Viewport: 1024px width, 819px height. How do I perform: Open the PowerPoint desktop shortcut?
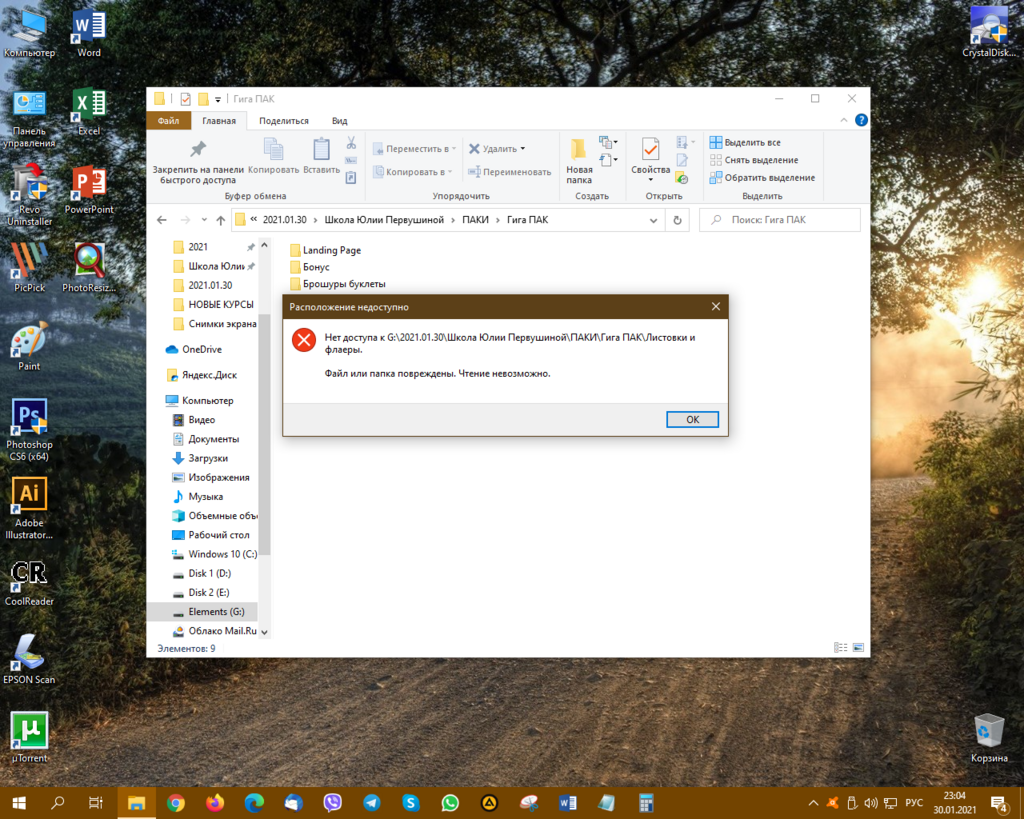point(89,190)
